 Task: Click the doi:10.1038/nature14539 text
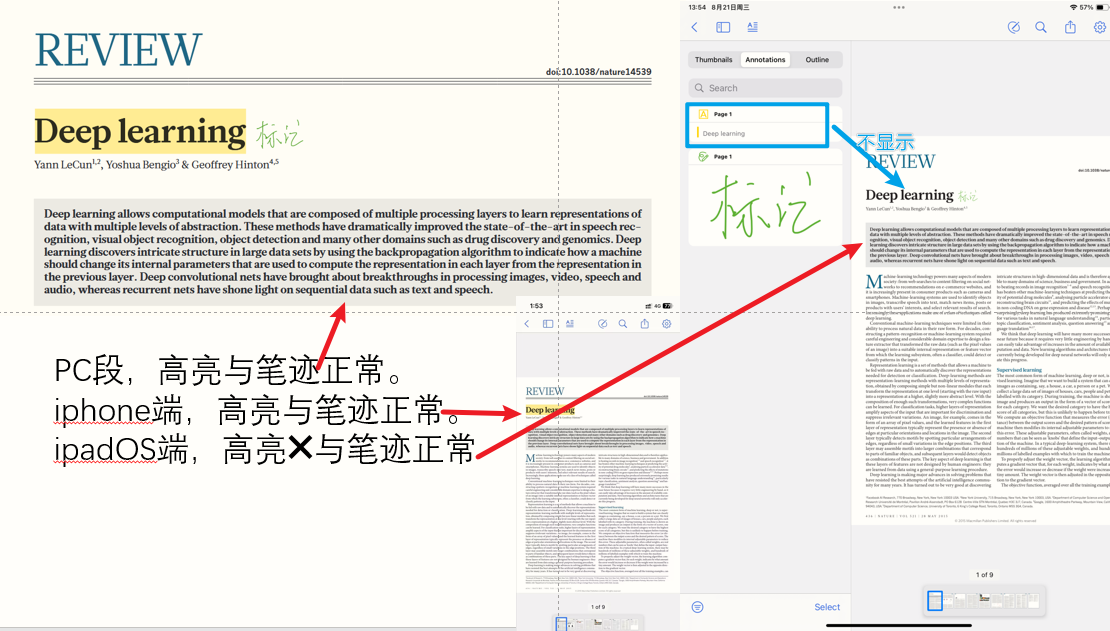pyautogui.click(x=598, y=72)
